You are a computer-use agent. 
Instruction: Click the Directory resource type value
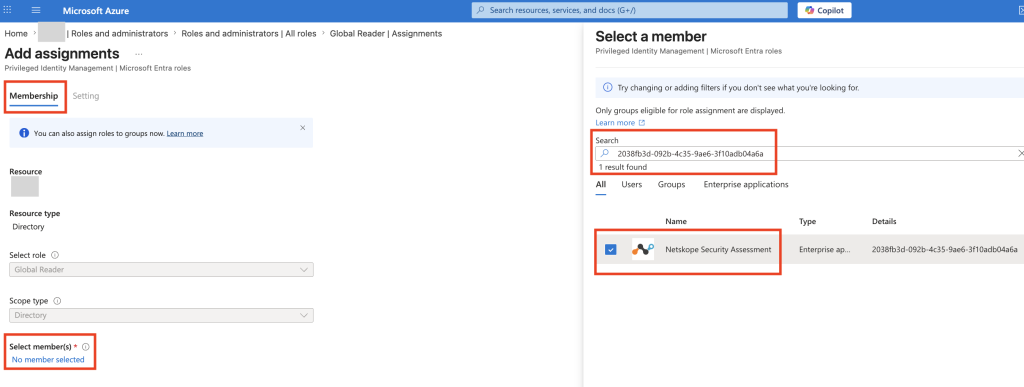(28, 227)
